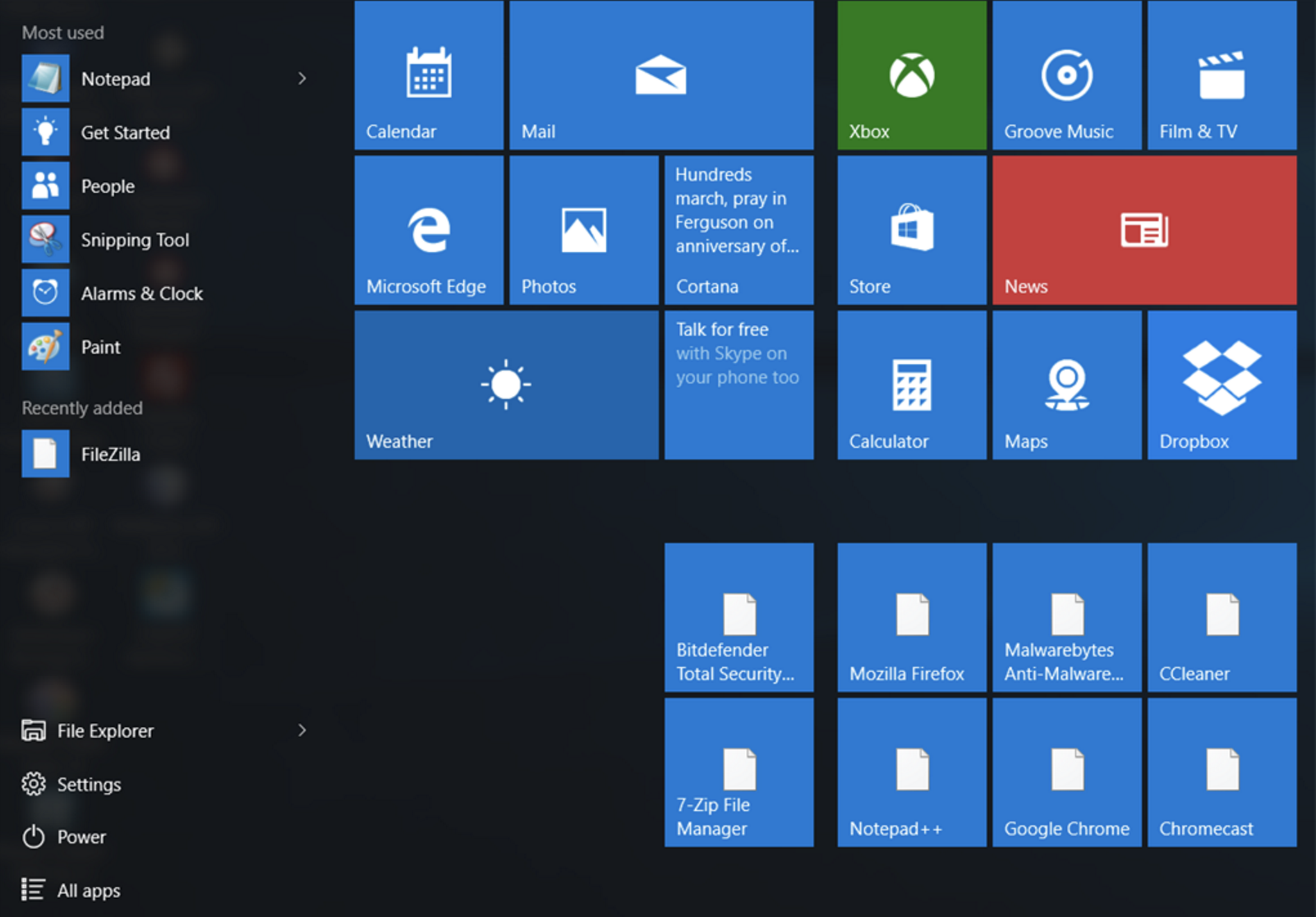
Task: Launch the Dropbox tile
Action: 1222,385
